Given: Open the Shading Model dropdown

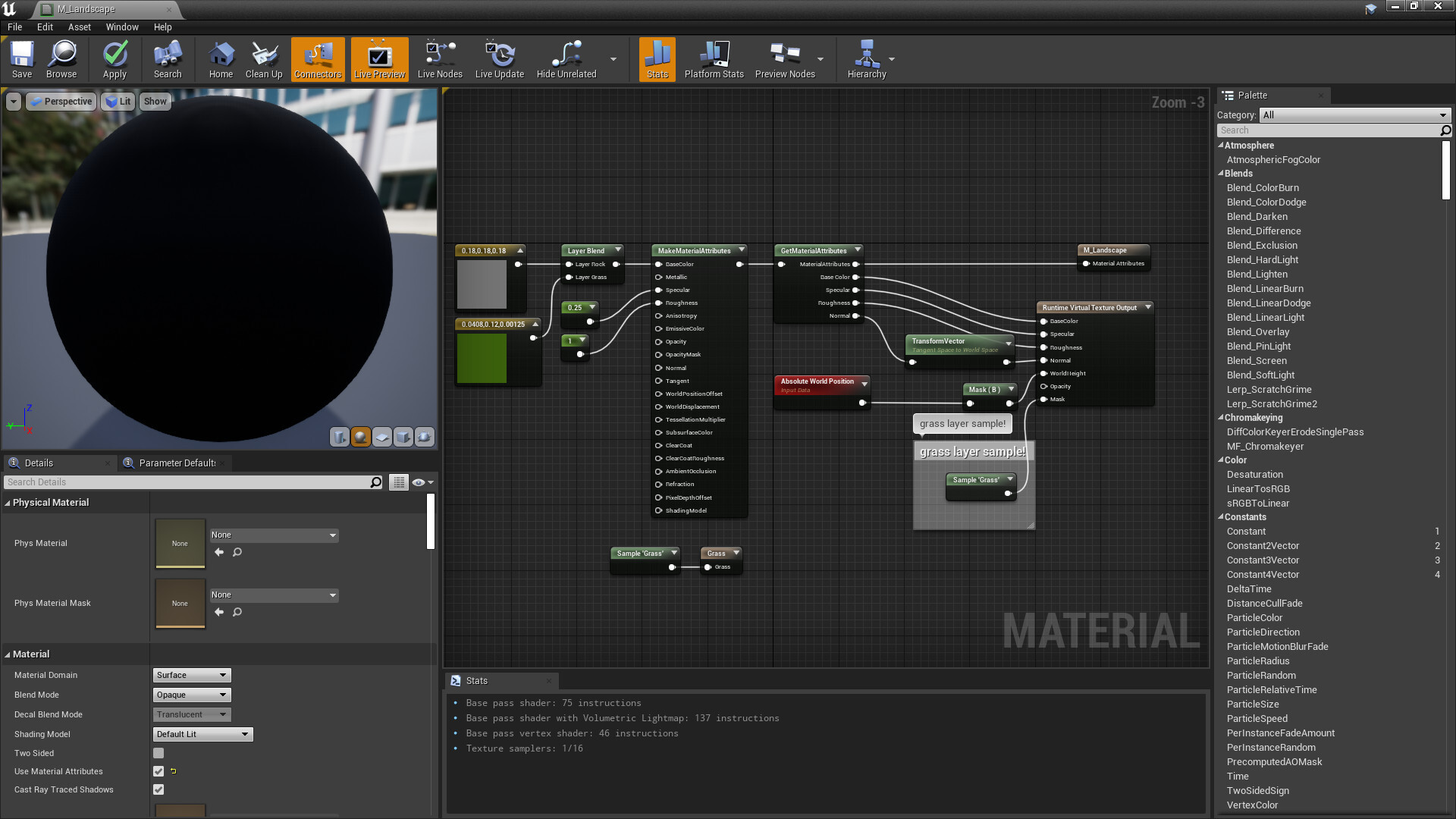Looking at the screenshot, I should pos(202,733).
